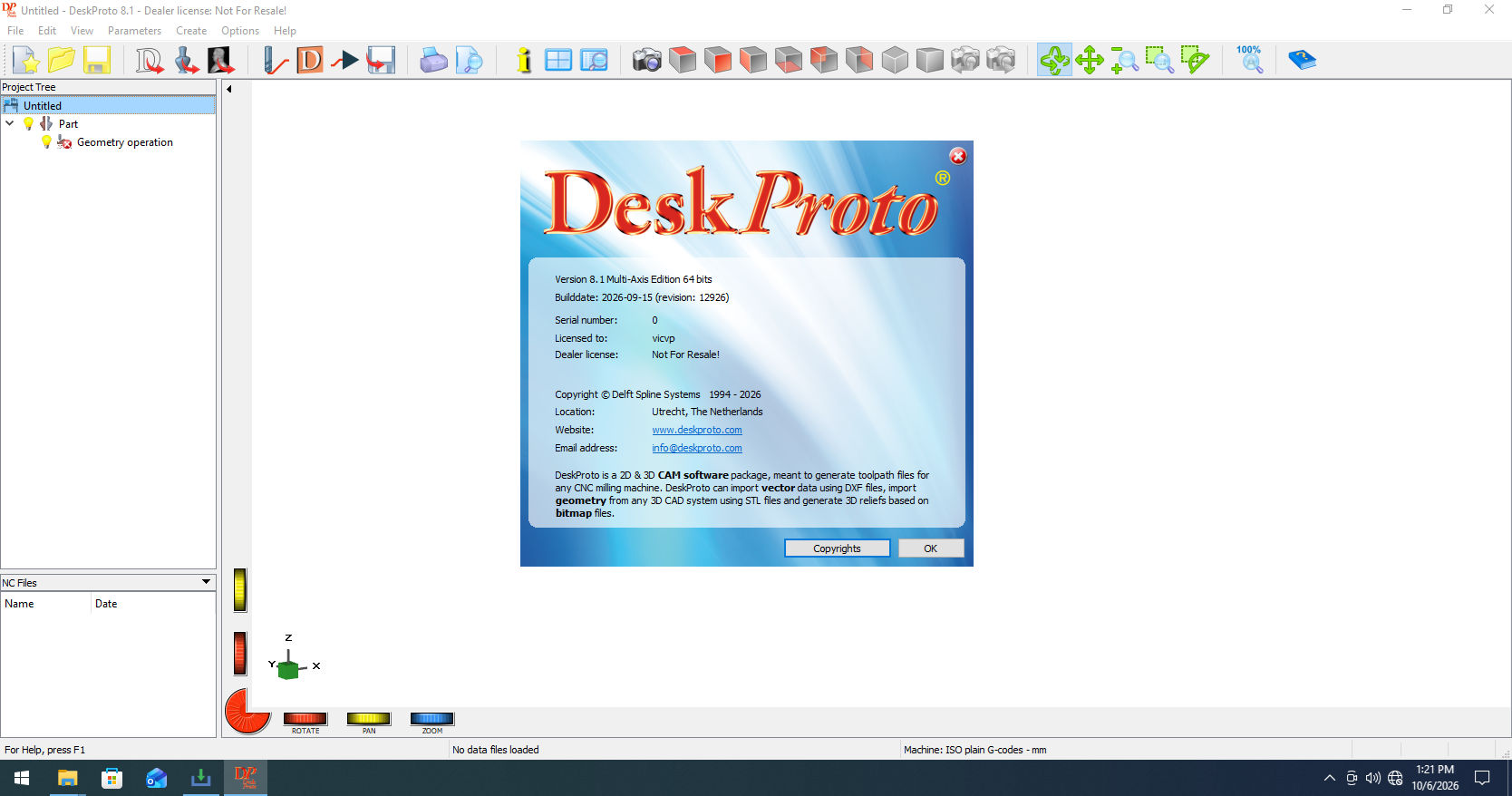Collapse the side panel with the black triangle

pyautogui.click(x=229, y=89)
